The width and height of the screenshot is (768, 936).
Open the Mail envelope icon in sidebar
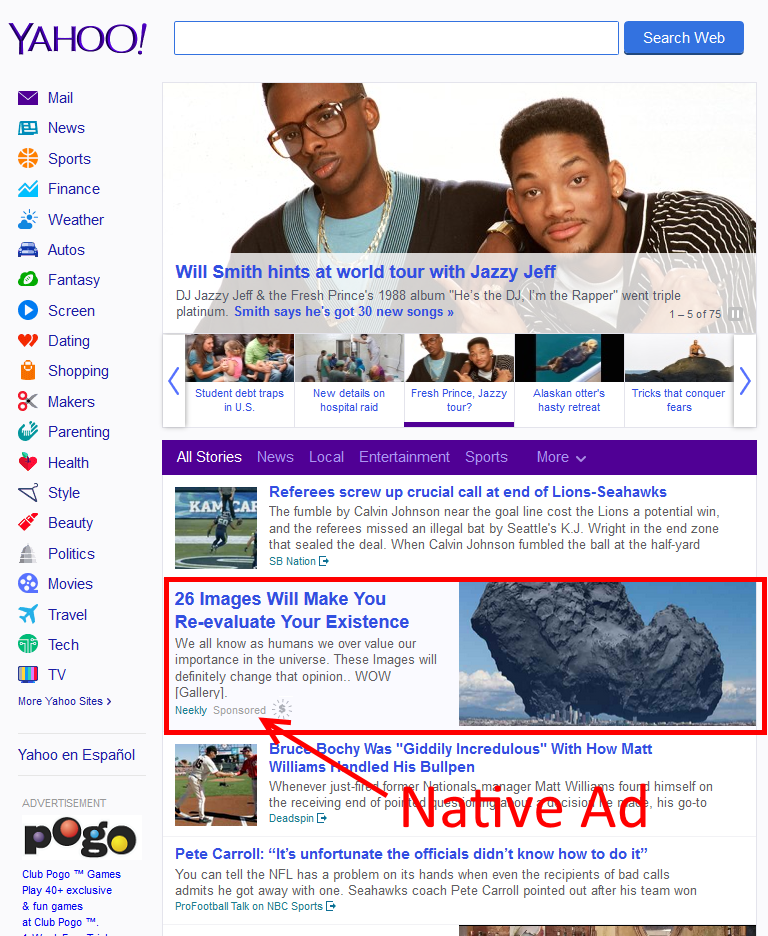pos(28,98)
